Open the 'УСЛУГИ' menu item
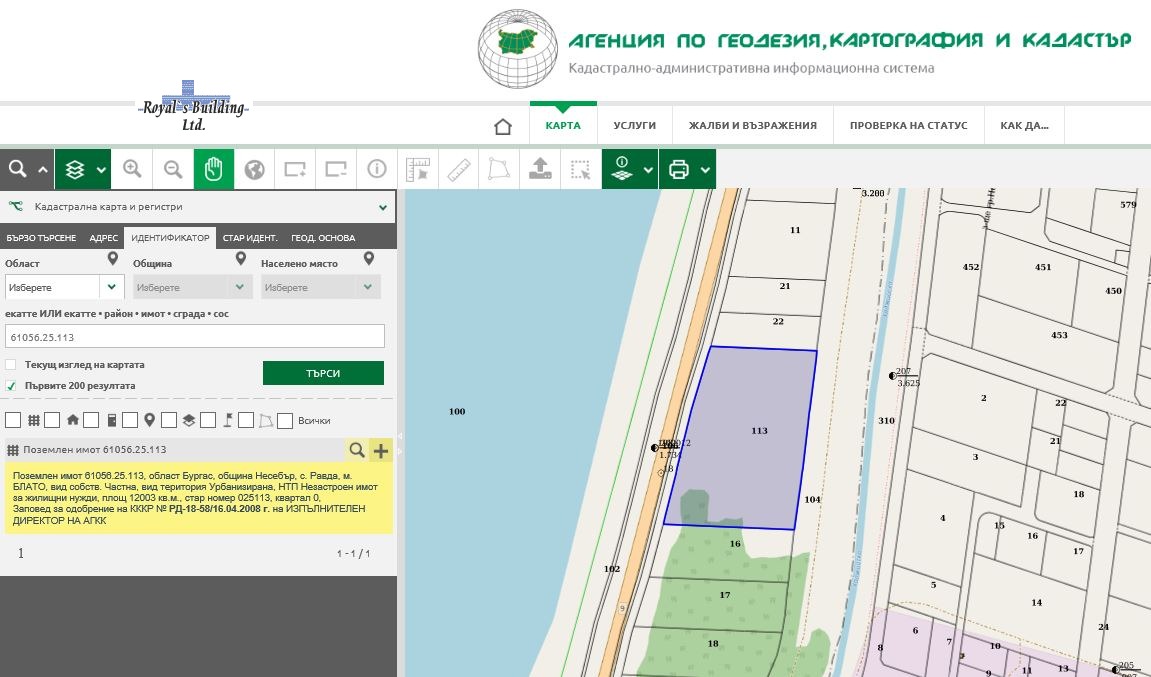The width and height of the screenshot is (1151, 677). (634, 126)
